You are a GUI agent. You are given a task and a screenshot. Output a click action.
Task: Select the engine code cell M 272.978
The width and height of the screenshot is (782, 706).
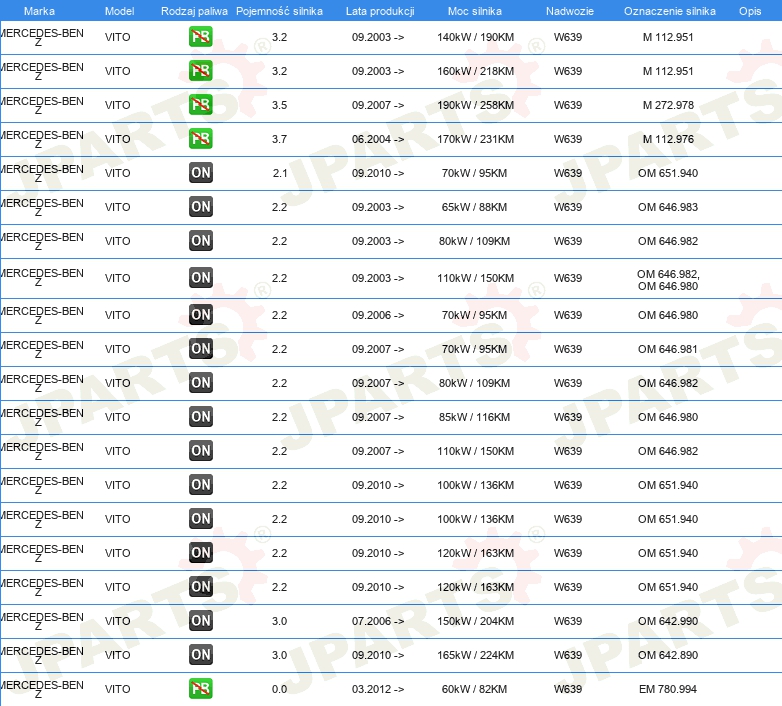(x=668, y=105)
